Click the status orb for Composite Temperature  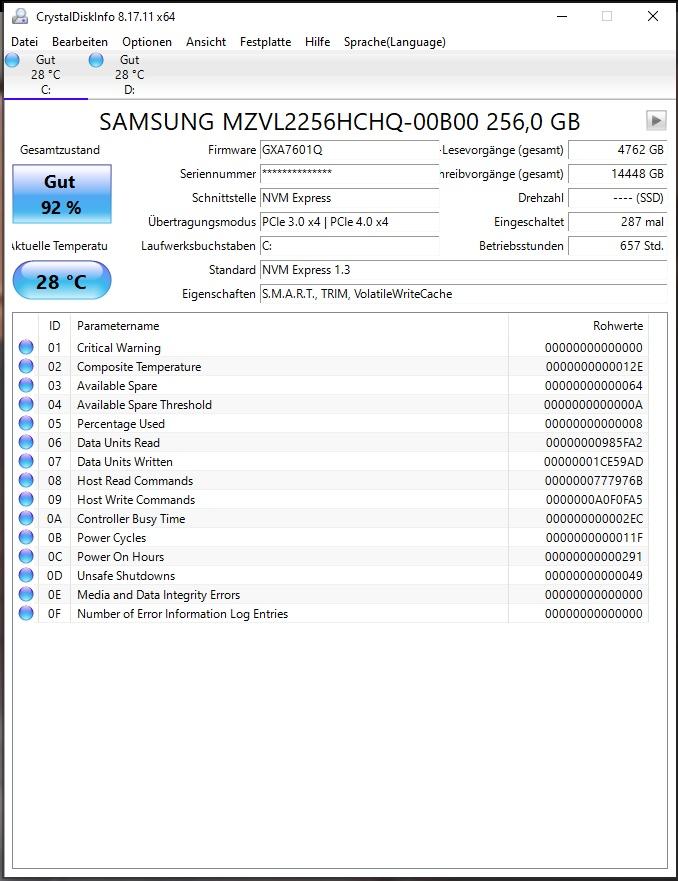pyautogui.click(x=26, y=366)
